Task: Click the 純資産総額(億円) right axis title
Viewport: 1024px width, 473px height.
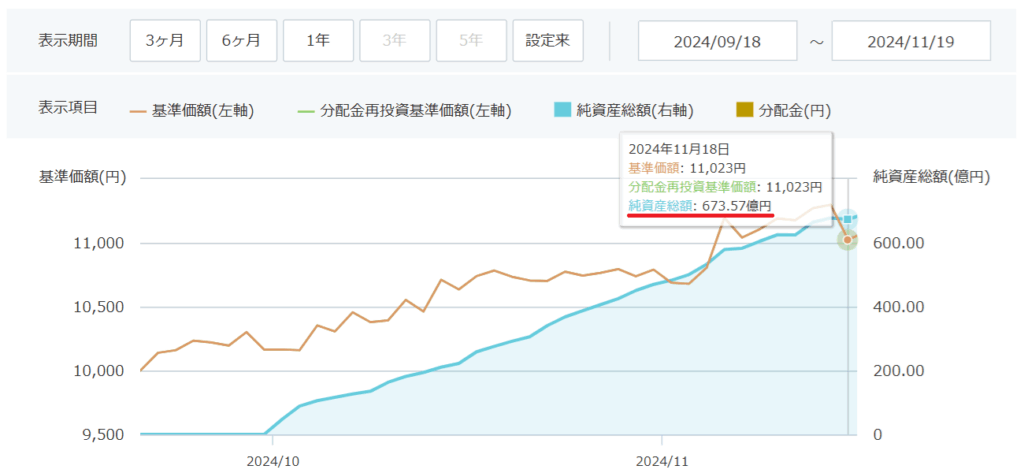Action: tap(931, 177)
